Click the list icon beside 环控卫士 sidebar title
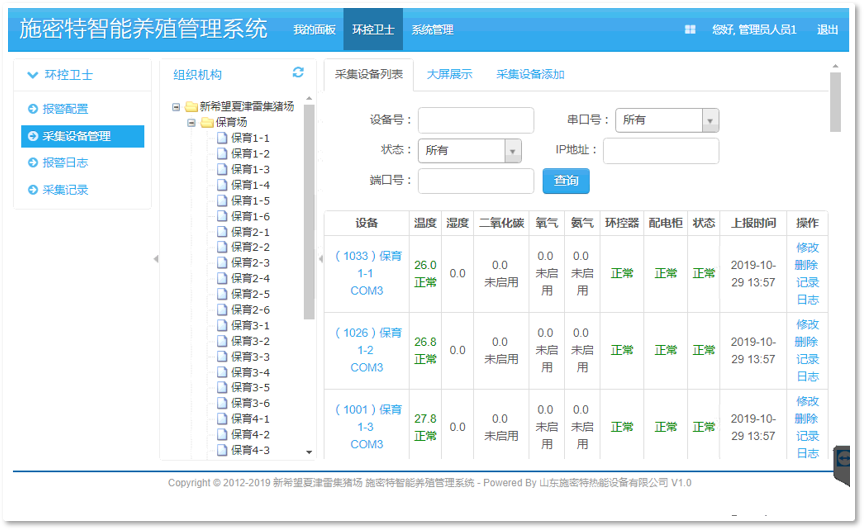Viewport: 864px width, 530px height. [32, 74]
